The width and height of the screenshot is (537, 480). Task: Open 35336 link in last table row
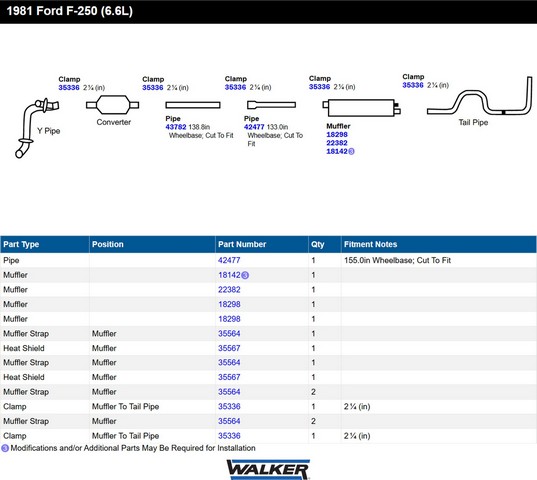[229, 436]
